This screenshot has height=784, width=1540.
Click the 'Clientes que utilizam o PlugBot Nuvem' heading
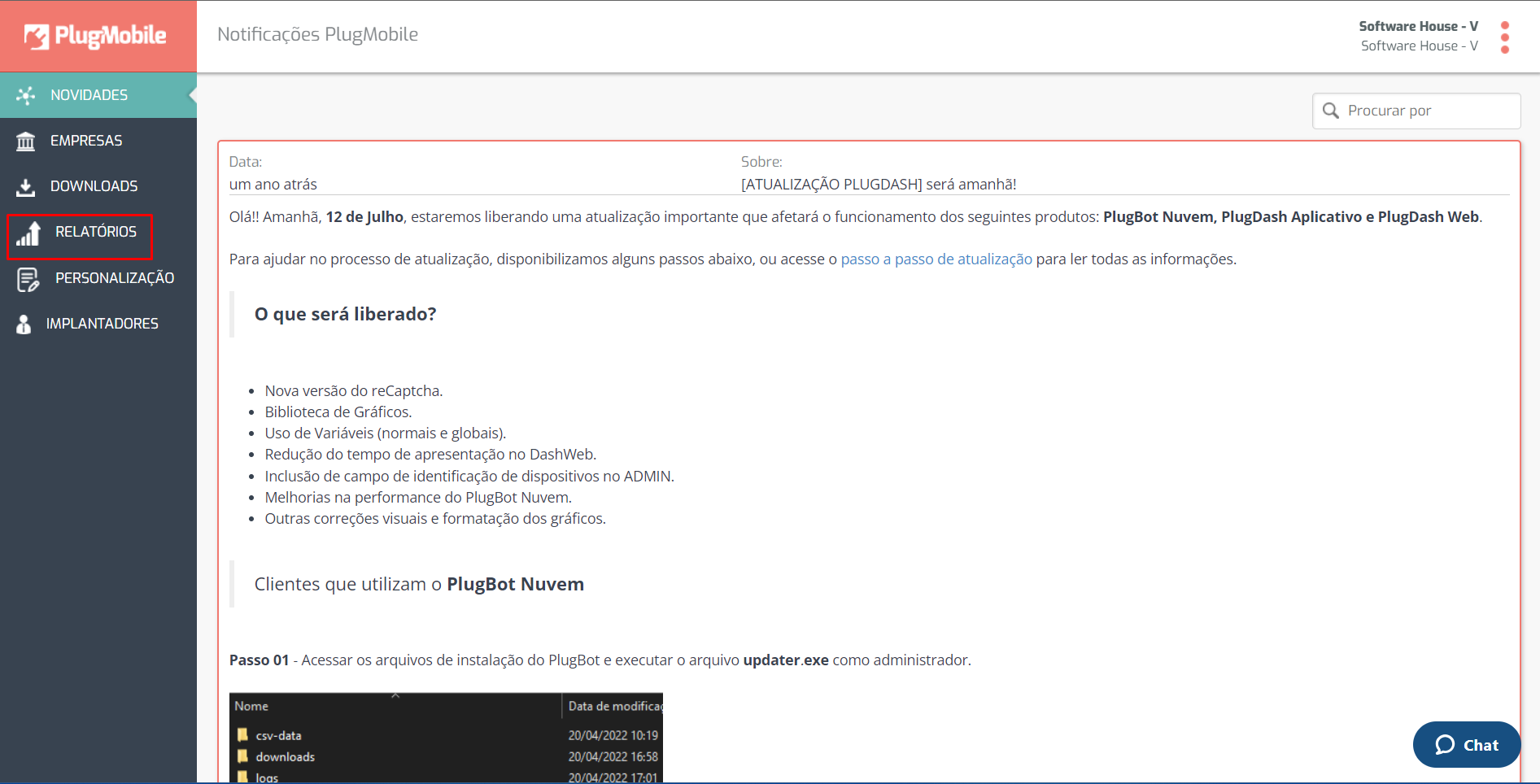point(419,584)
